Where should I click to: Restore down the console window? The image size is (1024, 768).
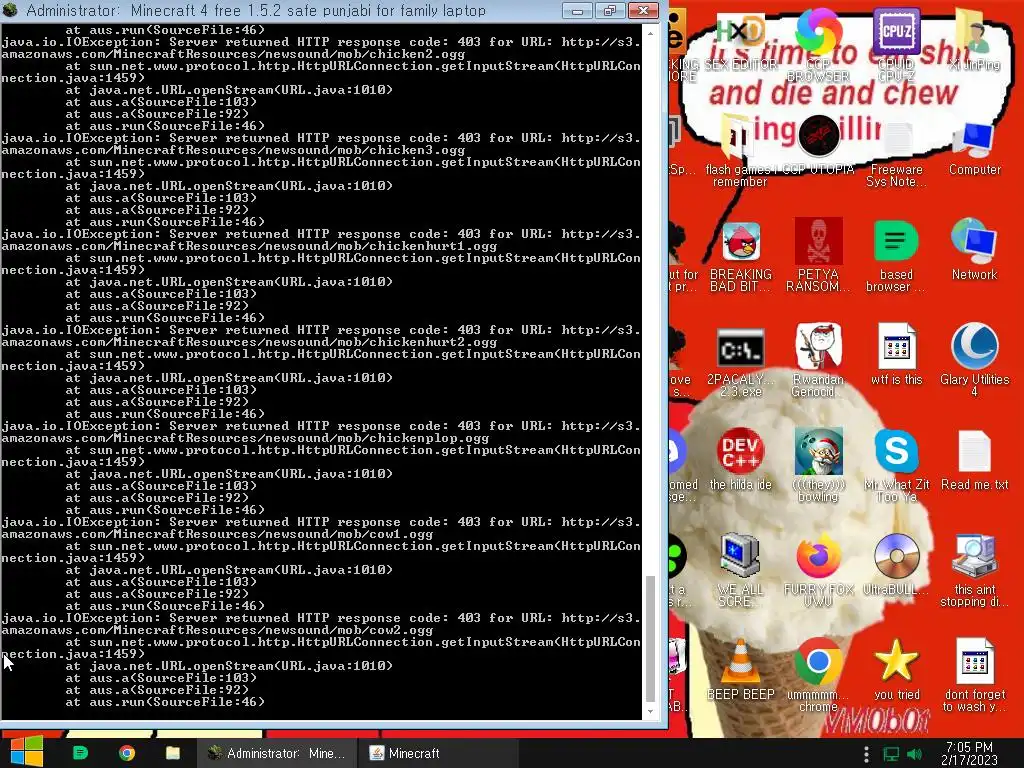coord(609,10)
